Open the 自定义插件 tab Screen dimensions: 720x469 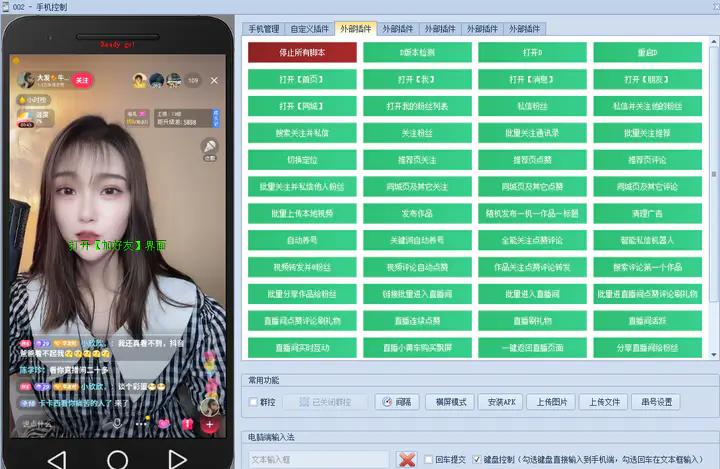click(x=309, y=29)
